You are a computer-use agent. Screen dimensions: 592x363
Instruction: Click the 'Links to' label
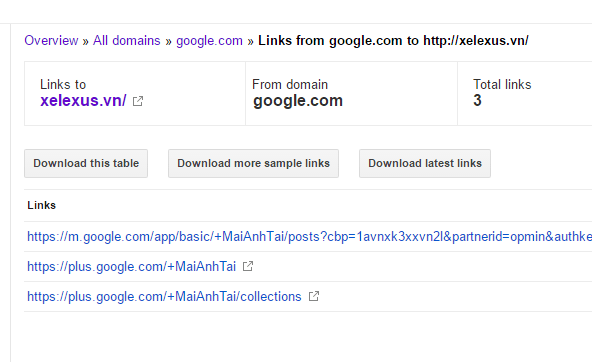click(x=63, y=84)
